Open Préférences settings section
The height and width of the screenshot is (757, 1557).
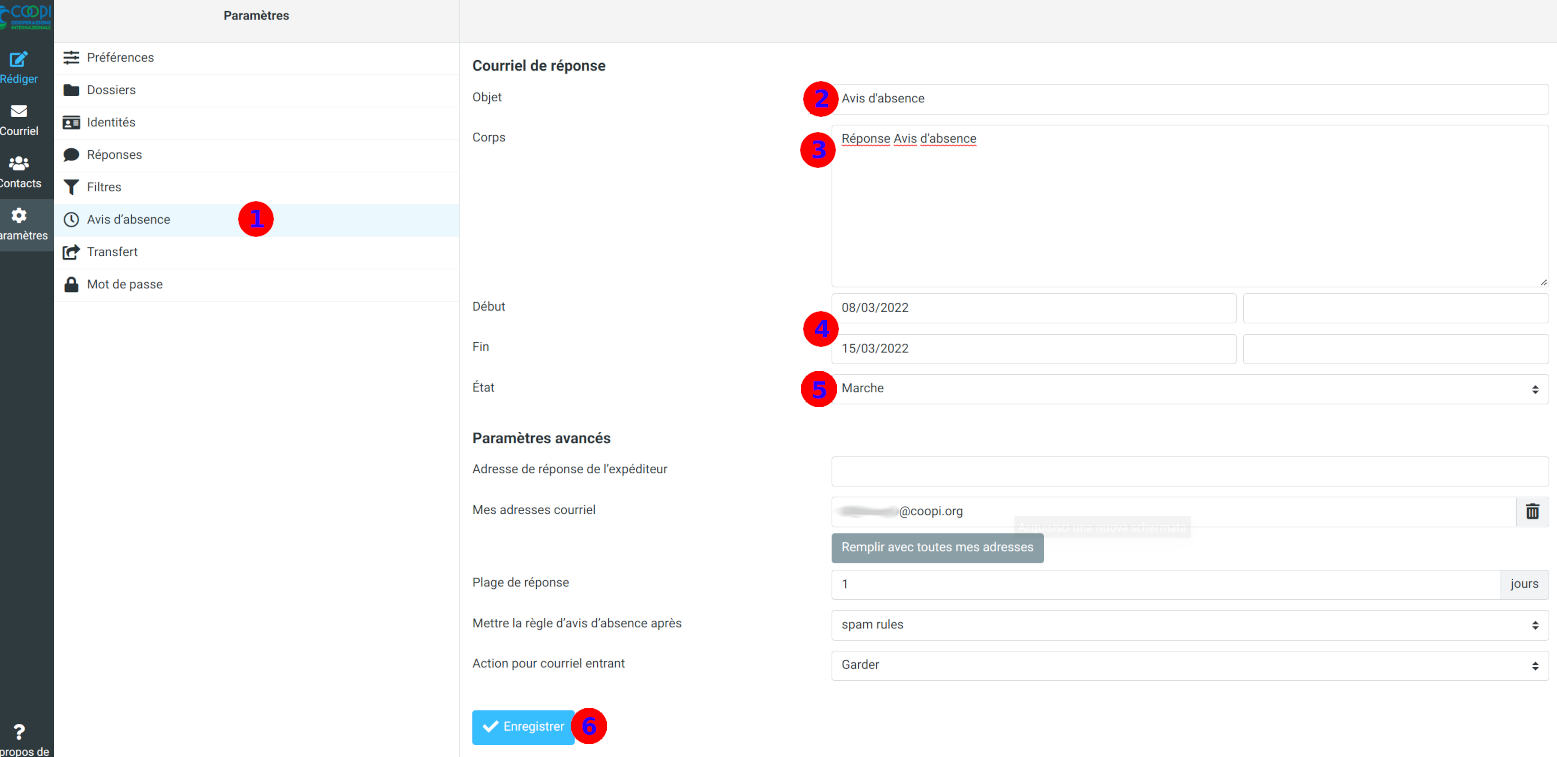click(x=120, y=58)
